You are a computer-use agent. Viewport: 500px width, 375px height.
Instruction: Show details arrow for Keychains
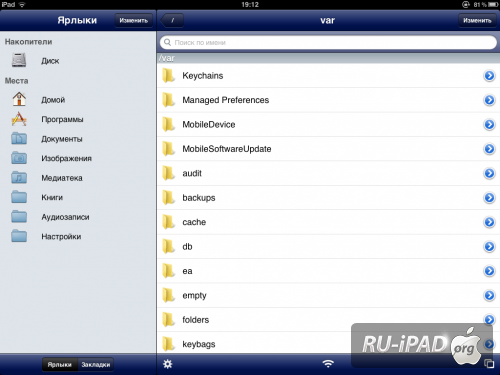coord(489,76)
